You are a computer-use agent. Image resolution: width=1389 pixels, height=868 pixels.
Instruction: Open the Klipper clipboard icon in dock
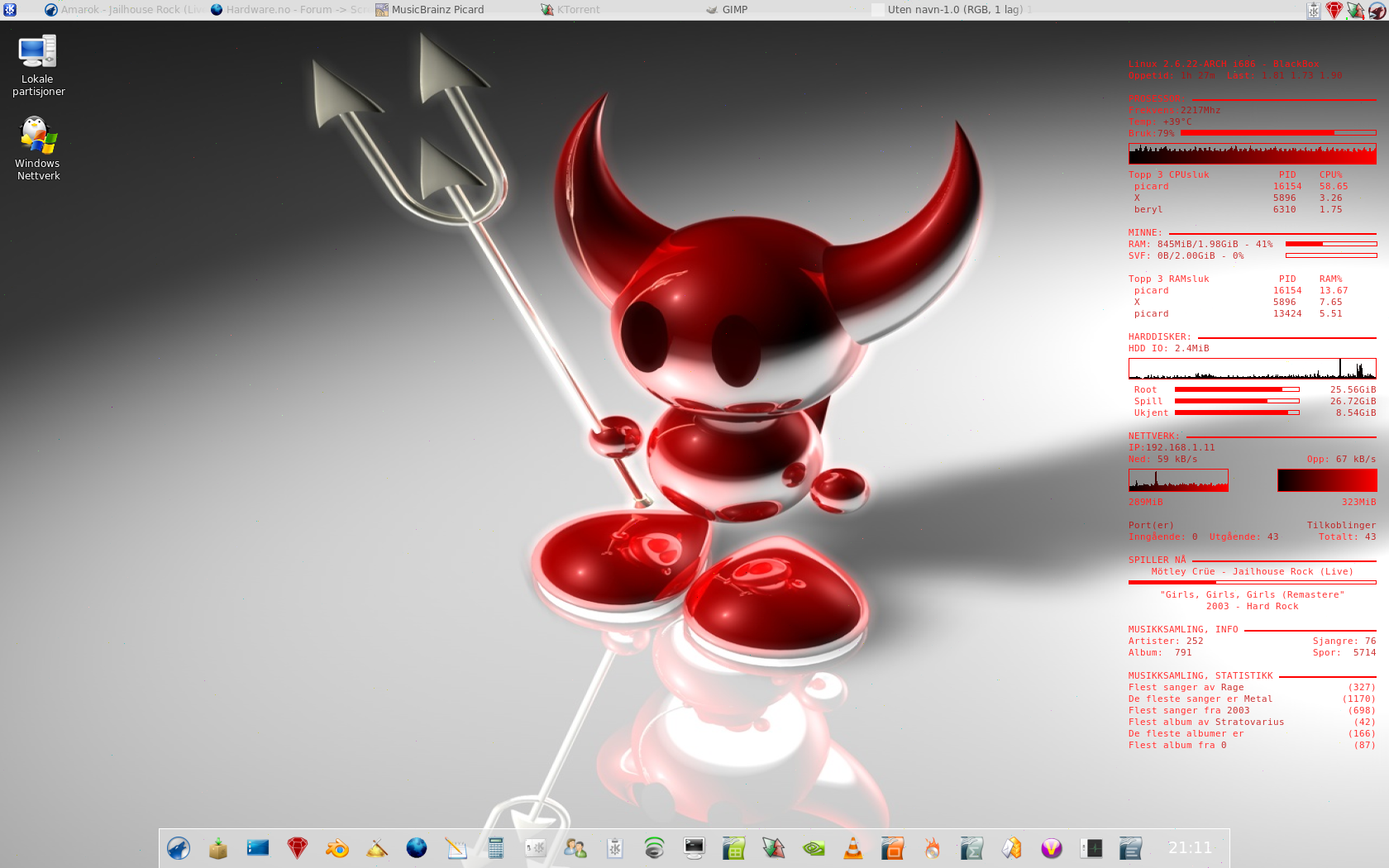pyautogui.click(x=615, y=848)
